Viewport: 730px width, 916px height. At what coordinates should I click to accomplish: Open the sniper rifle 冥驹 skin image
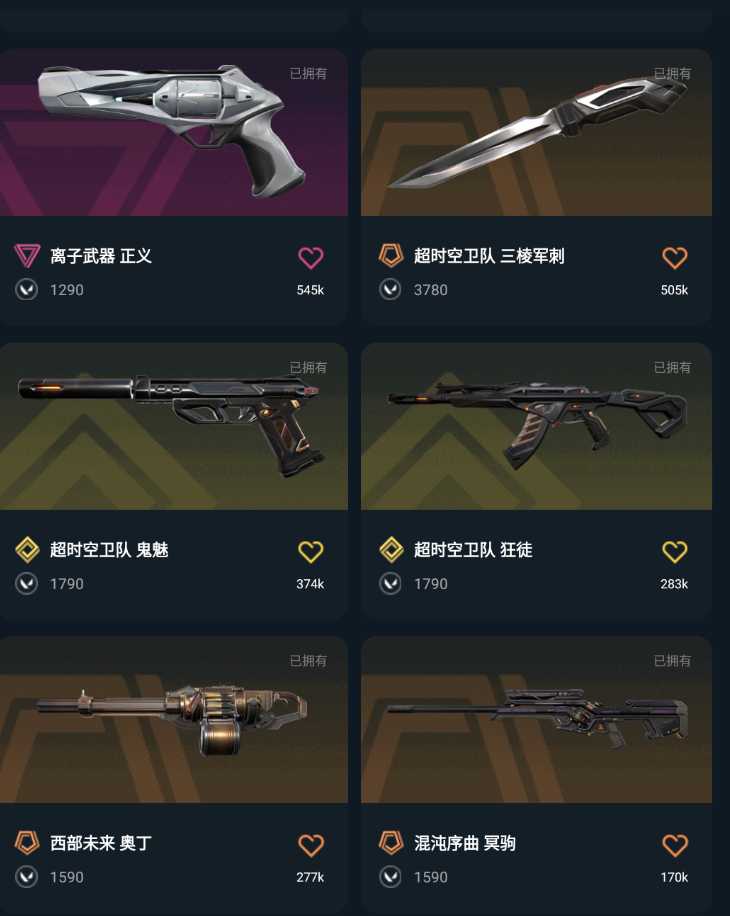point(536,720)
